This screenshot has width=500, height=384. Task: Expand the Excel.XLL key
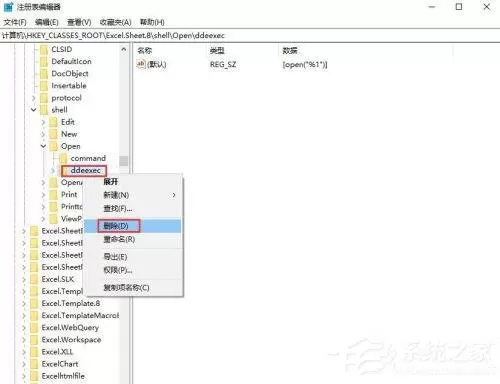(x=24, y=352)
